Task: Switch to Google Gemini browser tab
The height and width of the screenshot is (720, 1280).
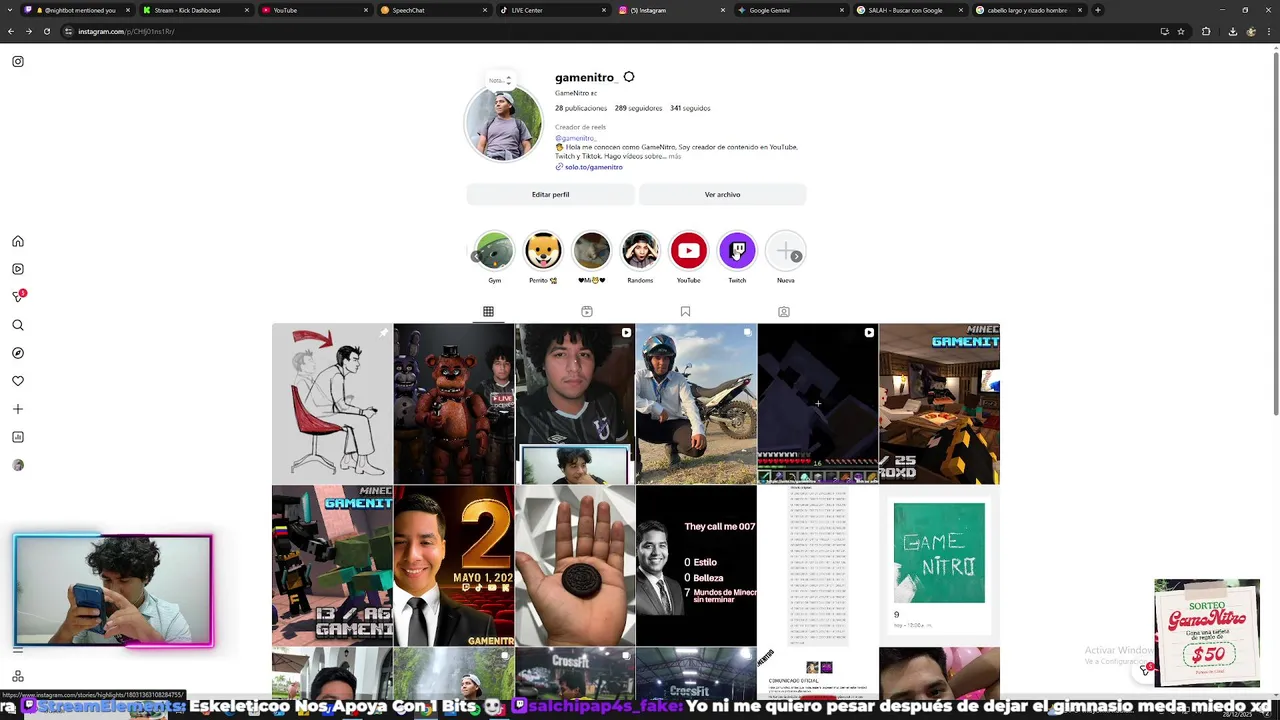Action: coord(789,10)
